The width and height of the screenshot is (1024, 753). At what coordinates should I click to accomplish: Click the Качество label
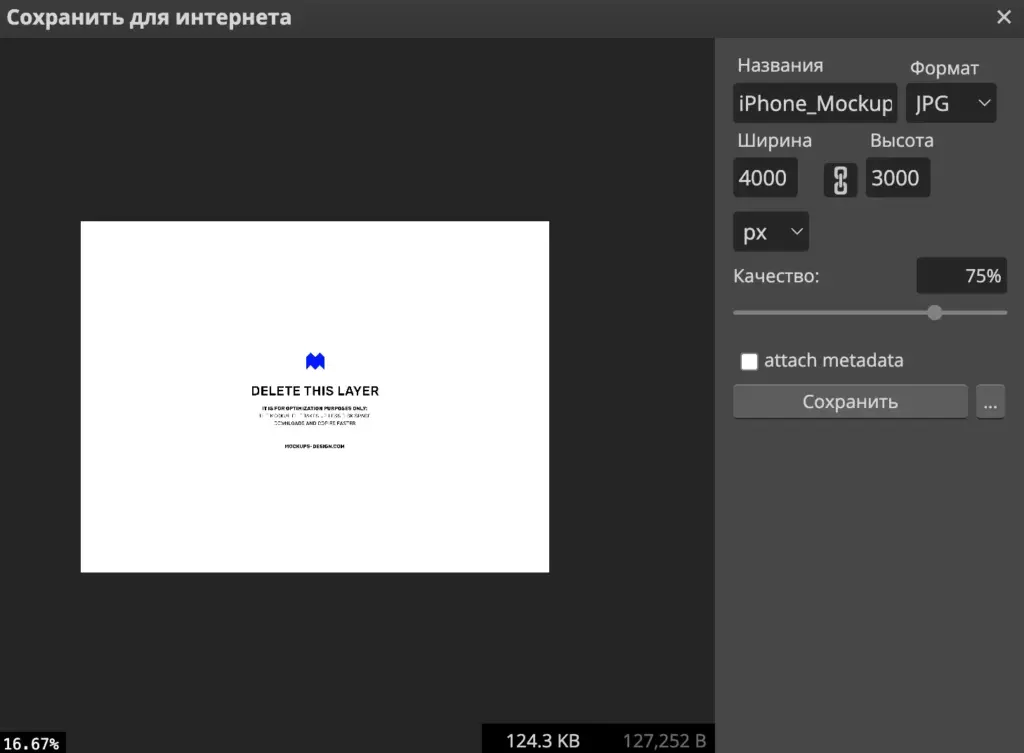coord(776,276)
